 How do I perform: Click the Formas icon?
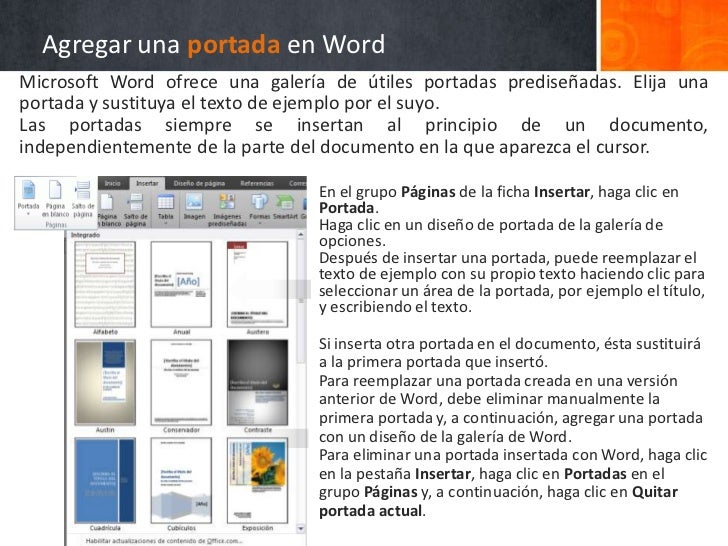coord(259,202)
